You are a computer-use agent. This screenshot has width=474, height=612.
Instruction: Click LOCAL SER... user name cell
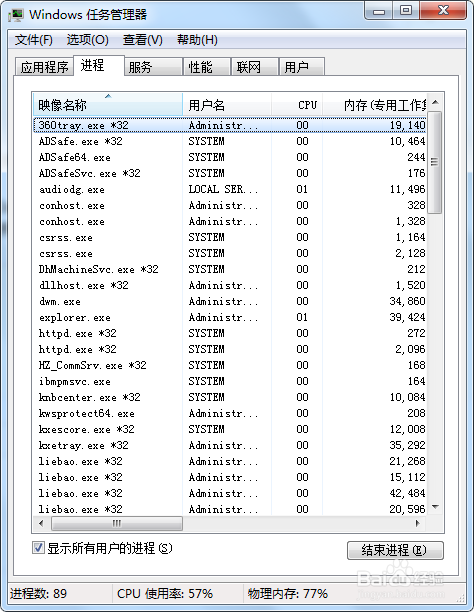223,189
